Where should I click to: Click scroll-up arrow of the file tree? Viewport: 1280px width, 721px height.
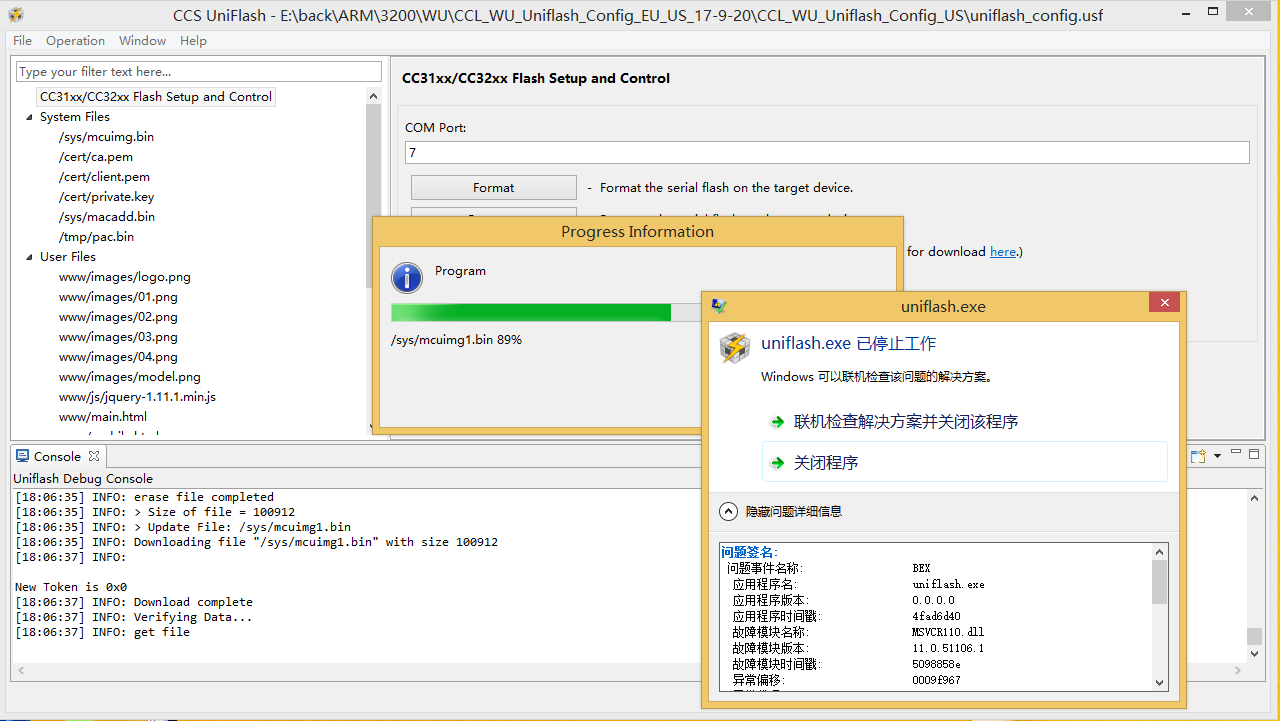click(374, 96)
